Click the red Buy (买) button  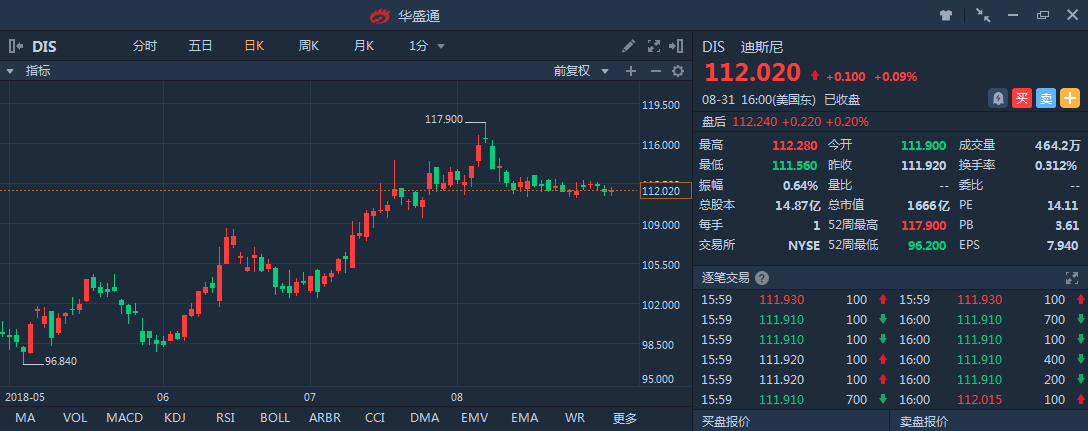[1021, 99]
